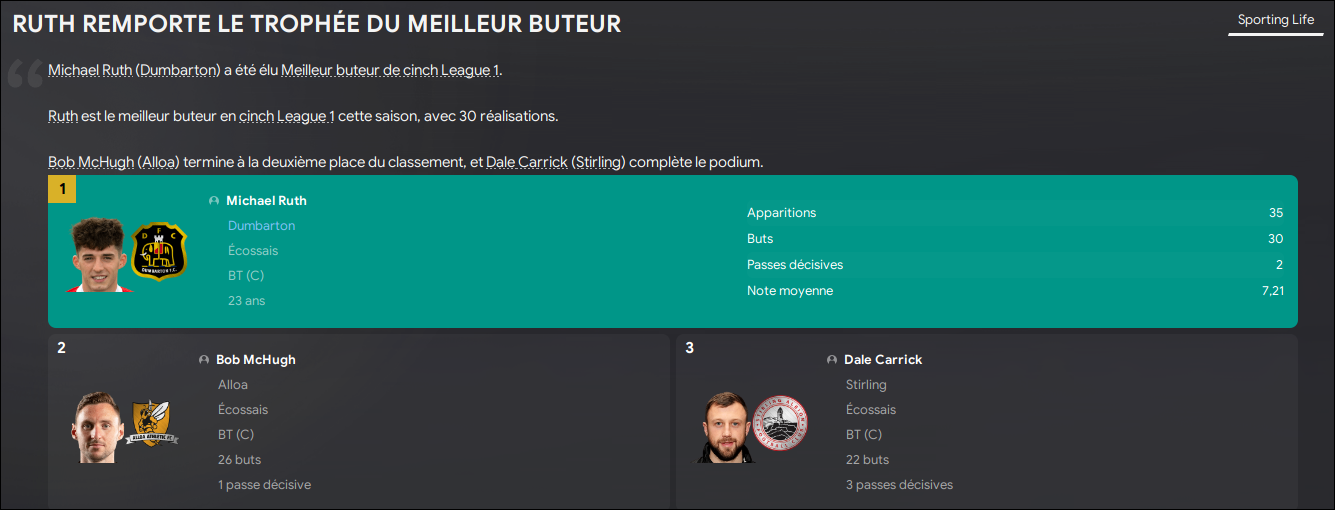
Task: Follow the Dumbarton link in the first sentence
Action: pyautogui.click(x=178, y=70)
